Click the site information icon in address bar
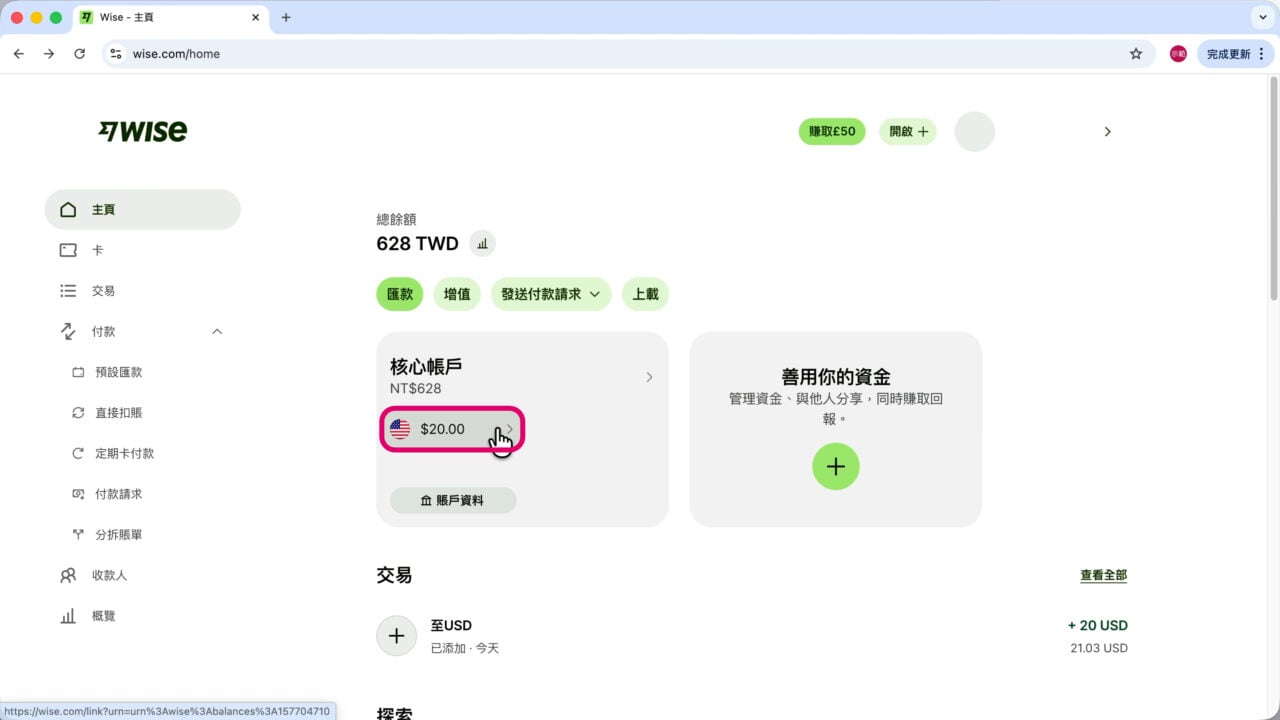 116,54
